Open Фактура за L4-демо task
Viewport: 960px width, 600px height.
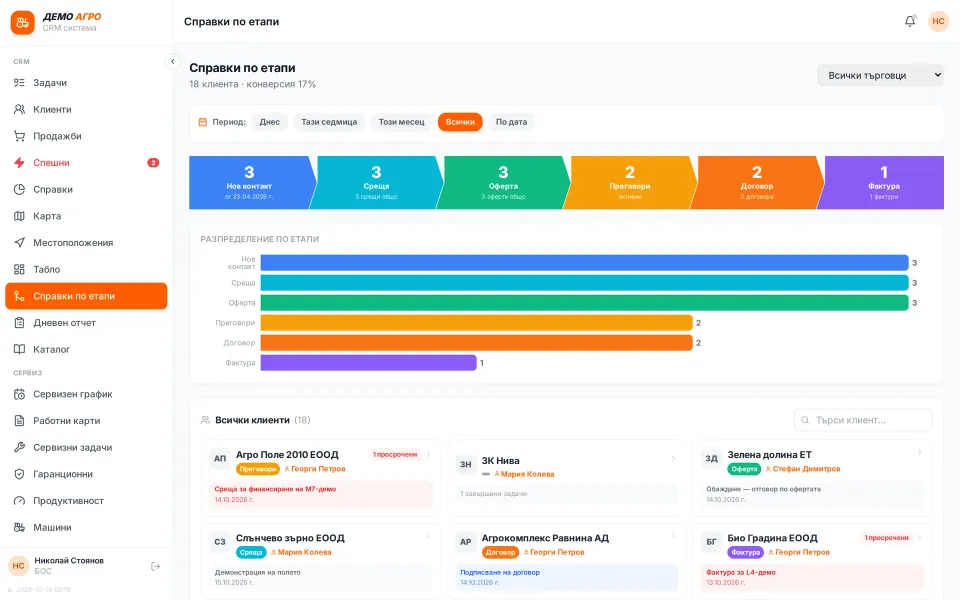pos(812,577)
